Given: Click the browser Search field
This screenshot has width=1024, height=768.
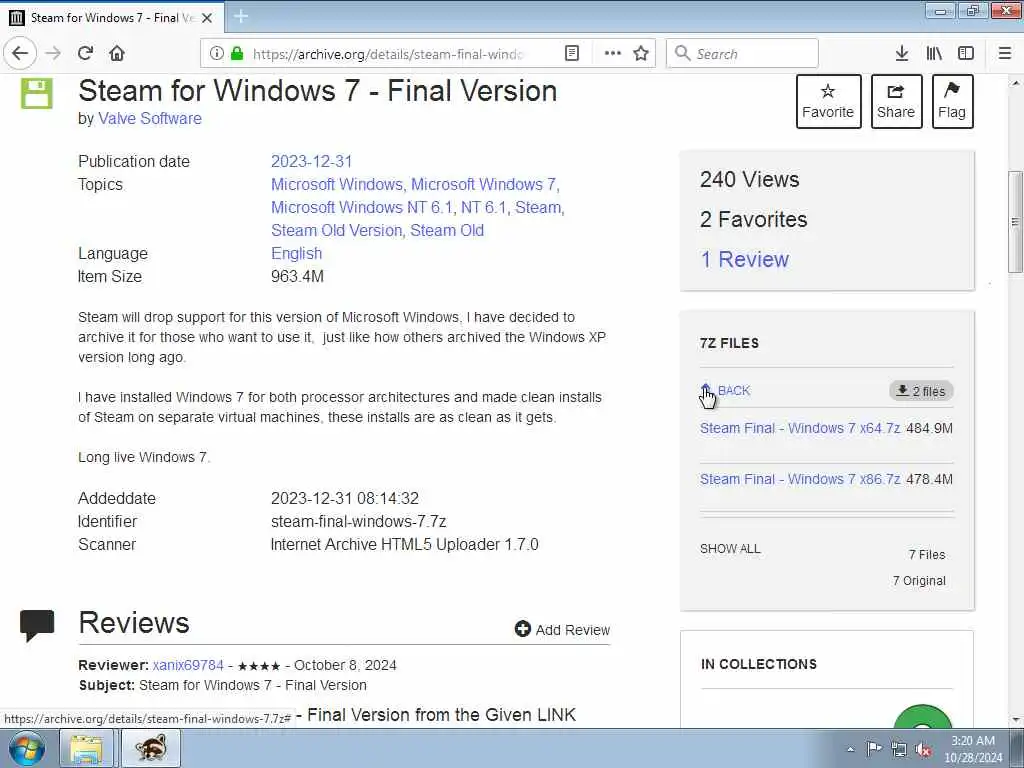Looking at the screenshot, I should (x=742, y=53).
